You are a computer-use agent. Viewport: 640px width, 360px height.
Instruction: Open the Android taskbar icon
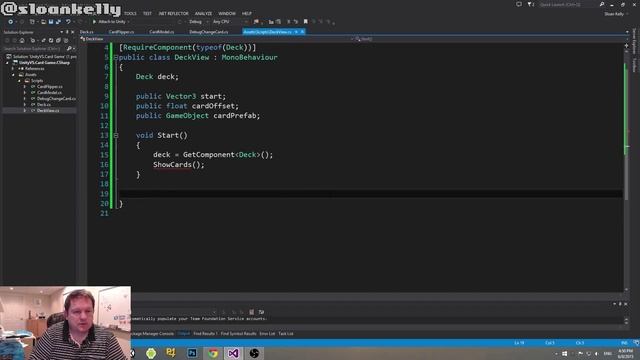(151, 353)
